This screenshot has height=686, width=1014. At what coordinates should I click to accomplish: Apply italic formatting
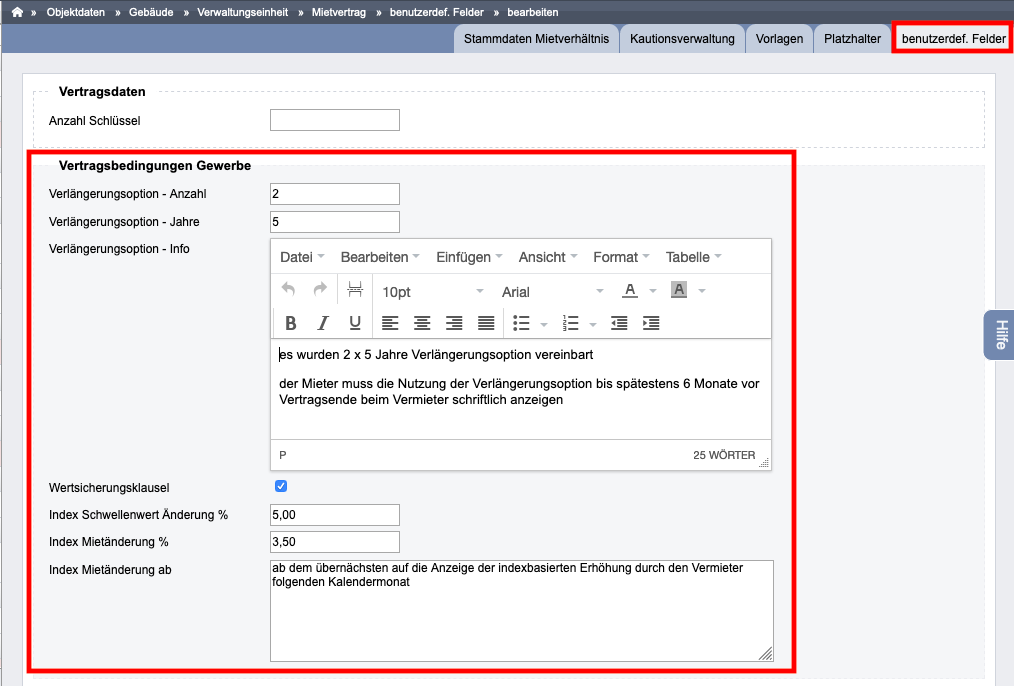point(323,323)
